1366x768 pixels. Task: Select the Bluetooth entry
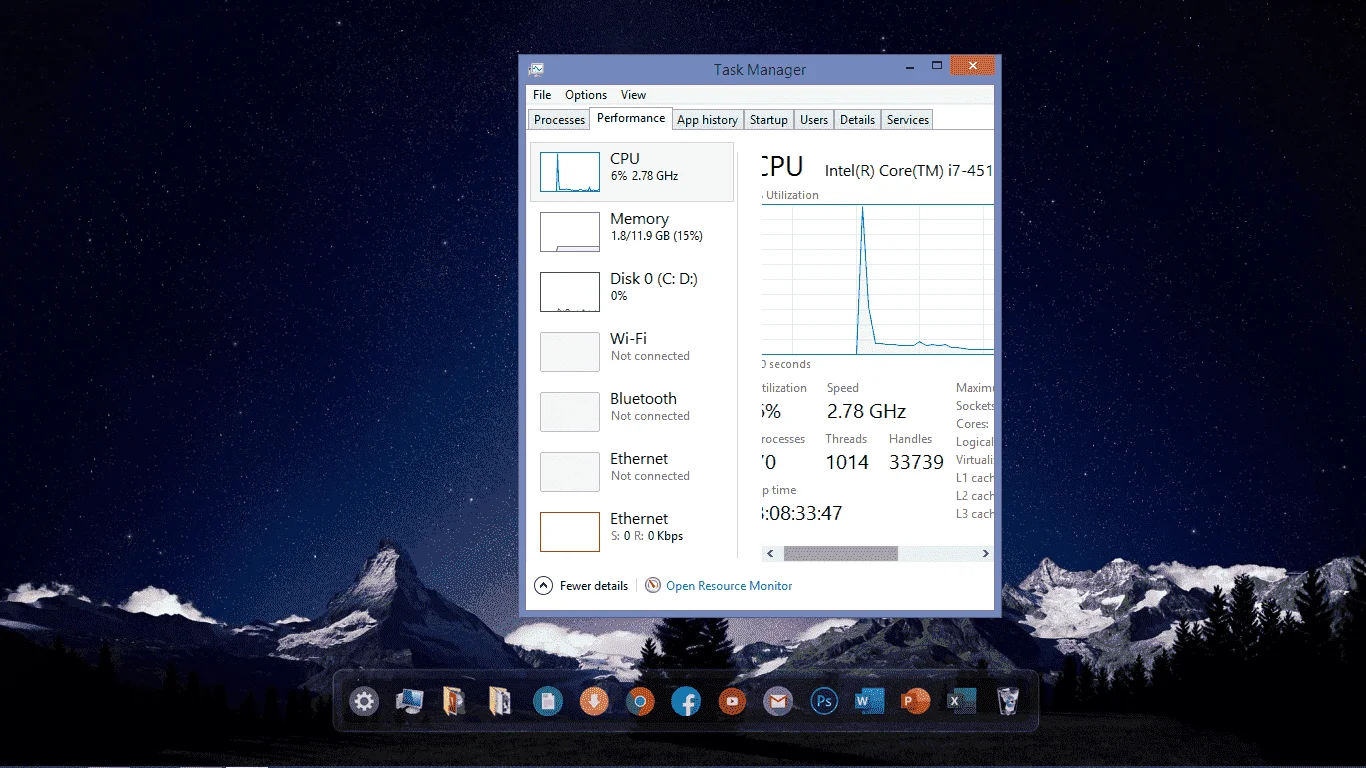click(x=632, y=412)
